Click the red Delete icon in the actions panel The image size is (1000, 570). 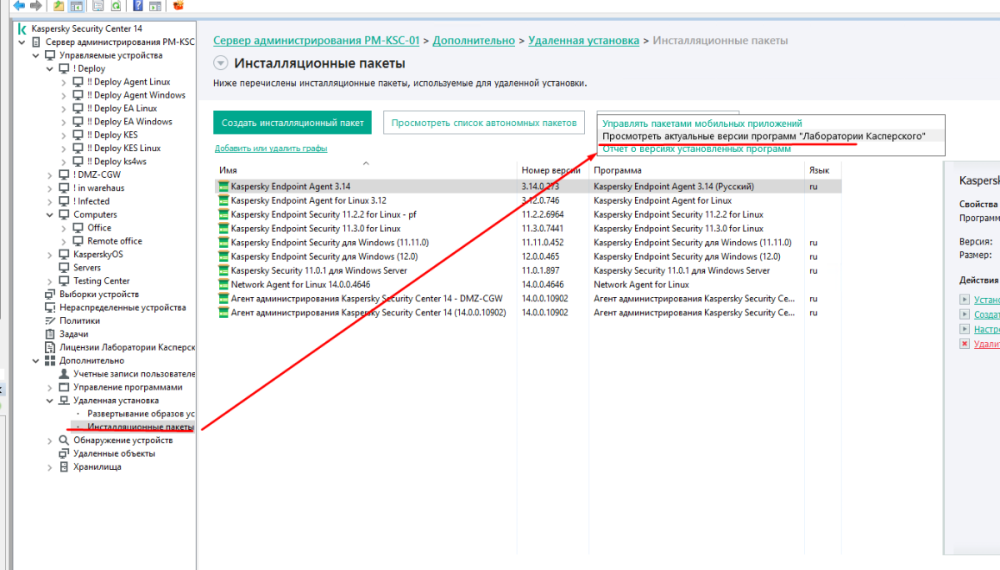[965, 343]
